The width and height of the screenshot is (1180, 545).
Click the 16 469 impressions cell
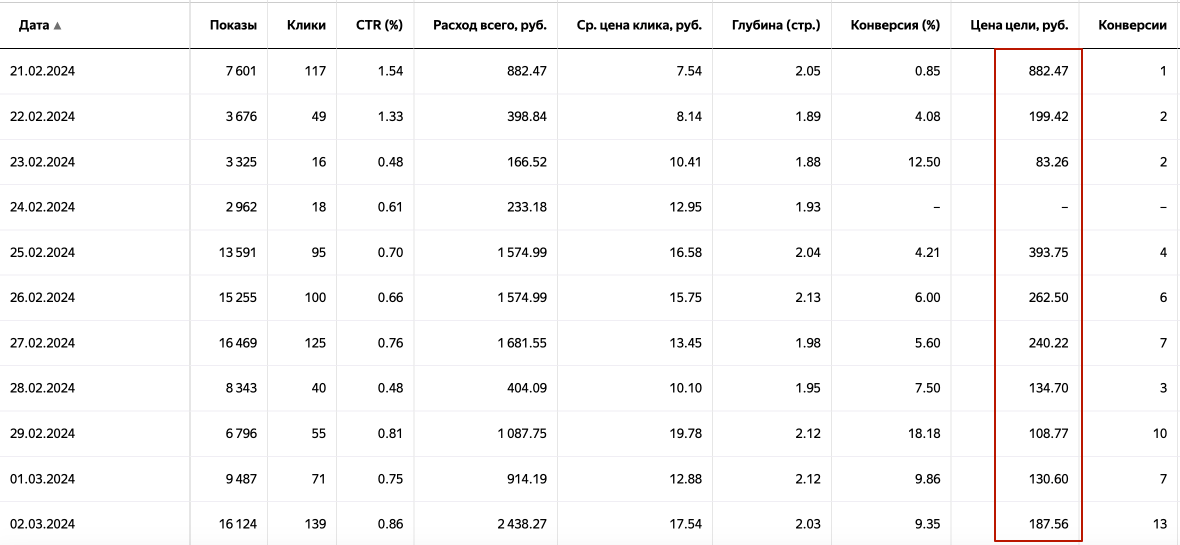[x=237, y=343]
